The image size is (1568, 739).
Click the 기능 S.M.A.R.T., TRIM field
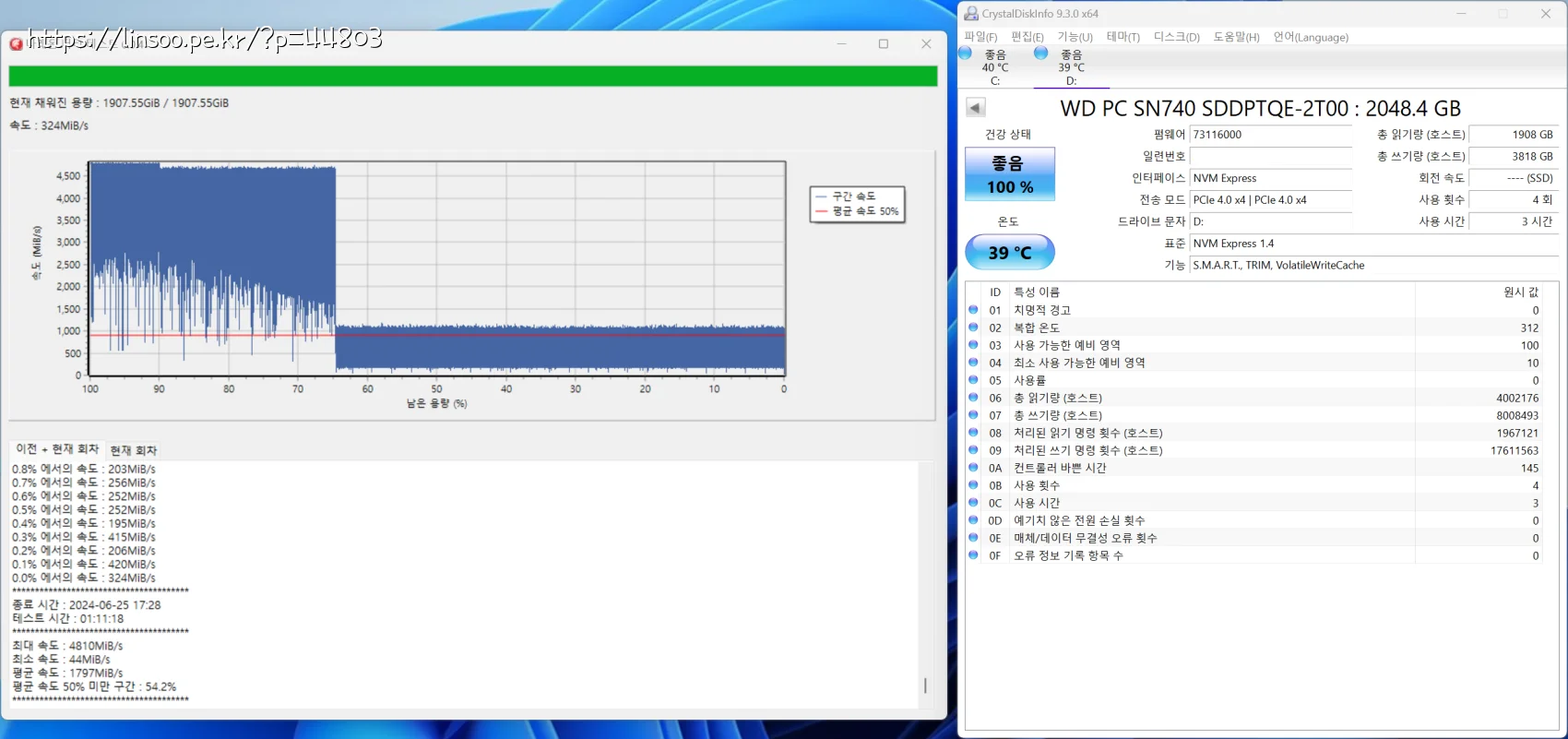click(x=1373, y=265)
